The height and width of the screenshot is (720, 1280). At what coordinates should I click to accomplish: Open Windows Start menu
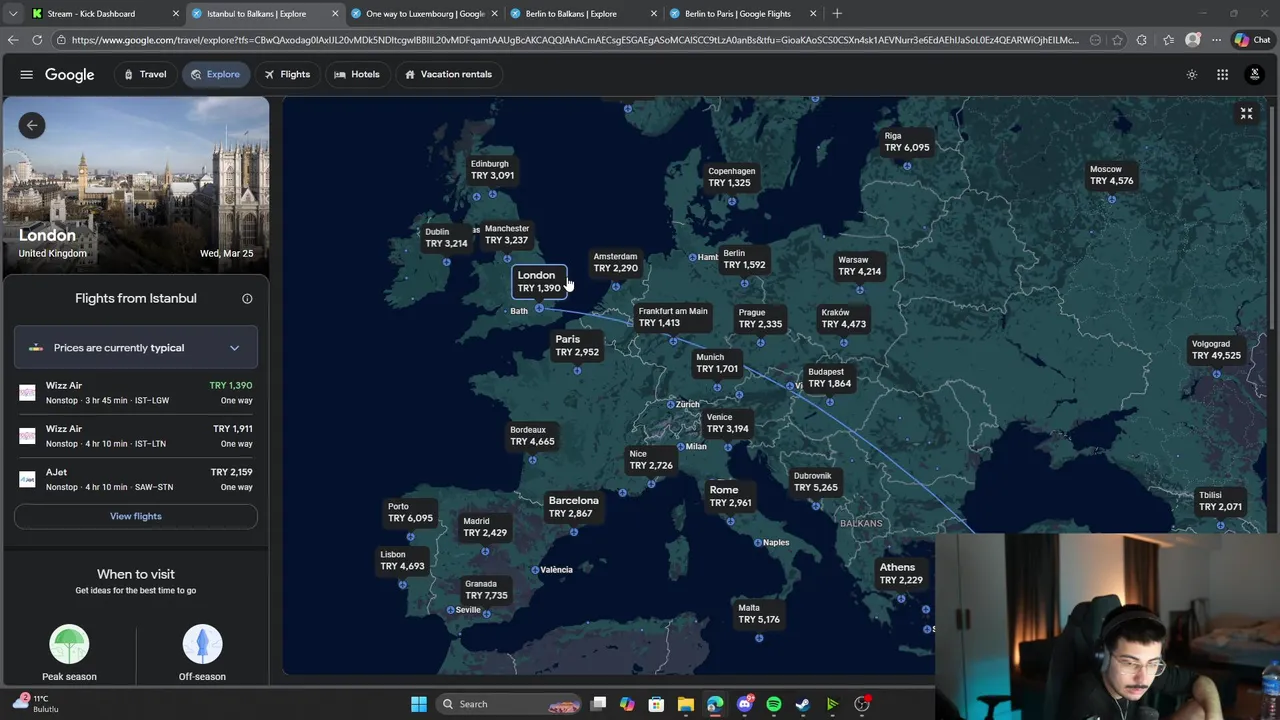coord(419,704)
